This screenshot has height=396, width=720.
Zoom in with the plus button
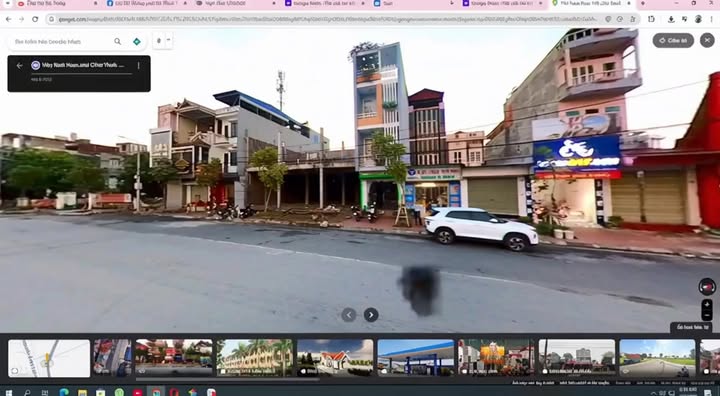[707, 304]
